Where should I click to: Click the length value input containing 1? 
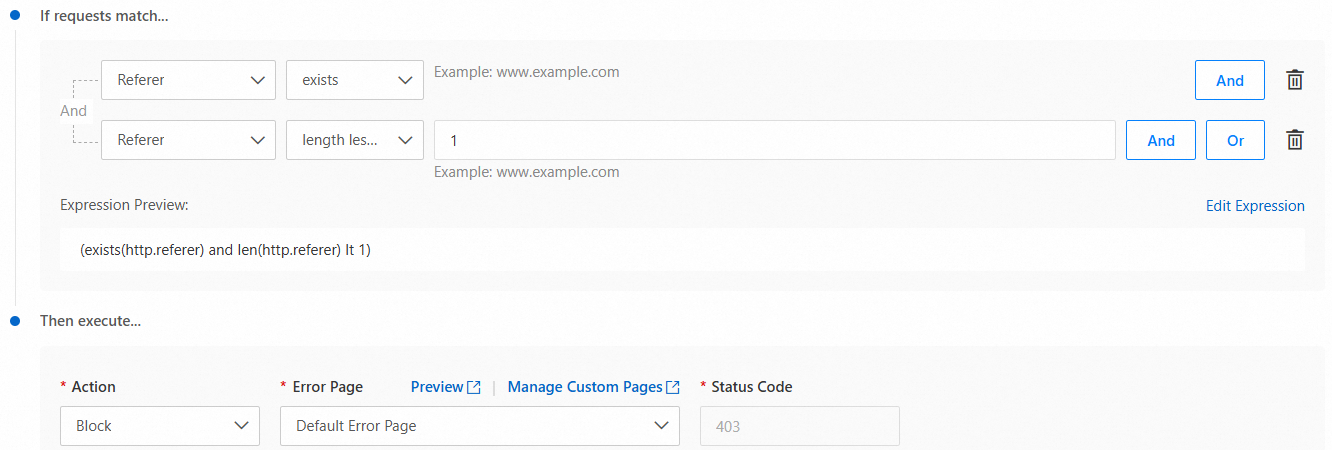[774, 141]
